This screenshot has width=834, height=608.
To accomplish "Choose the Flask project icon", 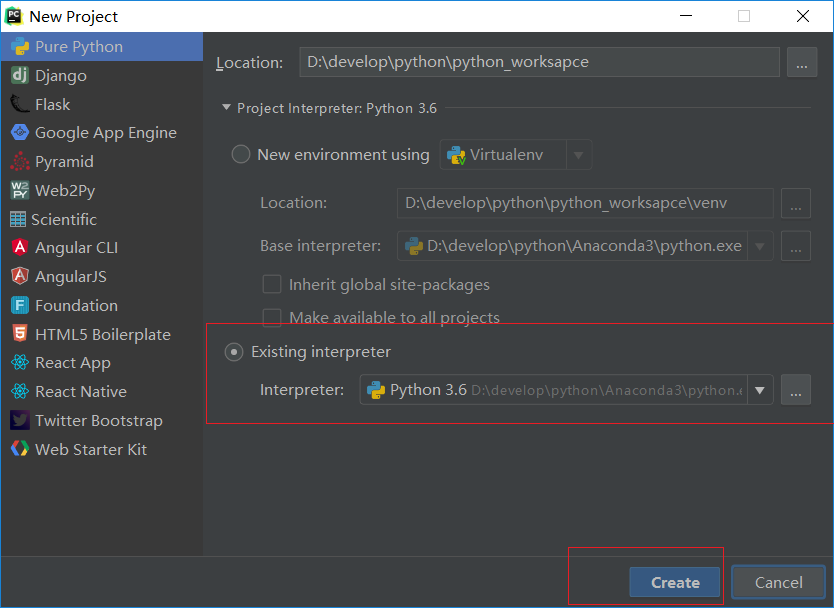I will point(19,104).
